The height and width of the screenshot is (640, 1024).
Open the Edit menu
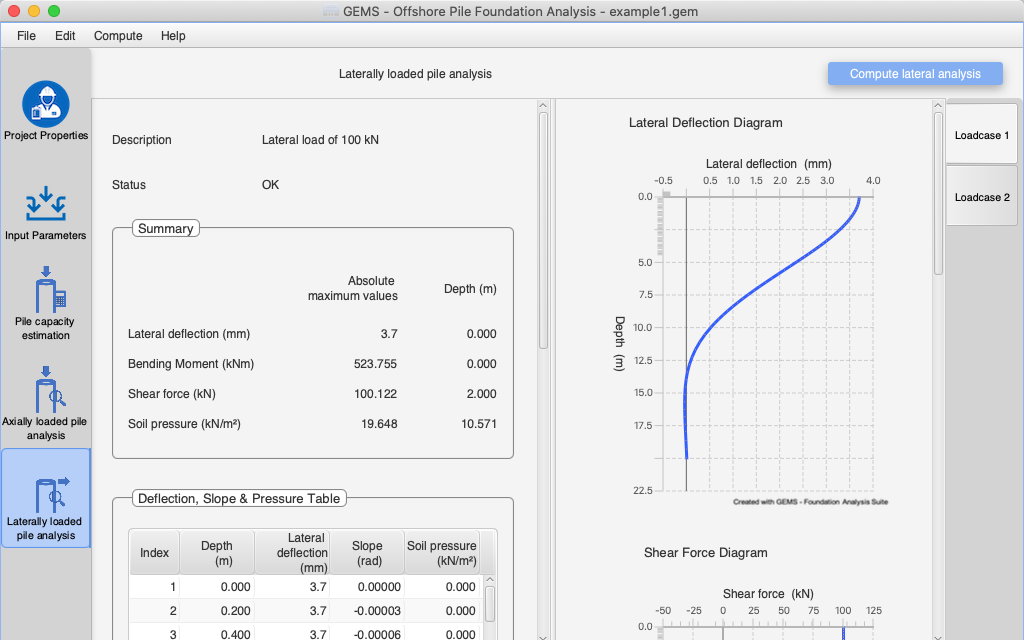[x=65, y=36]
